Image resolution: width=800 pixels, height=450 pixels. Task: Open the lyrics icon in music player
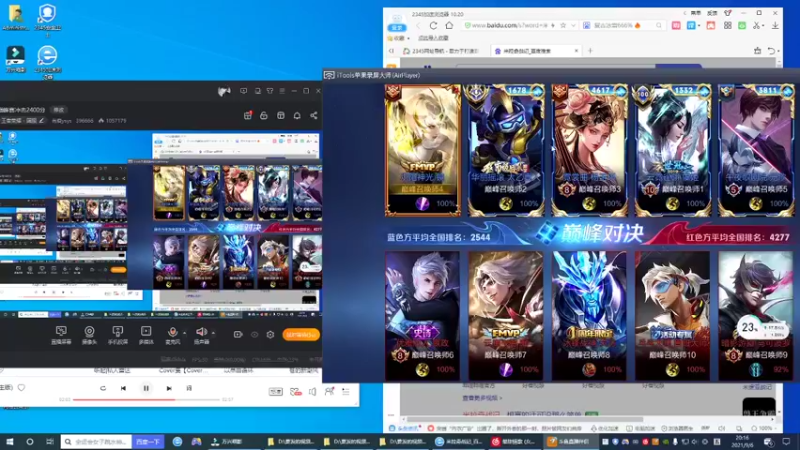pos(189,388)
